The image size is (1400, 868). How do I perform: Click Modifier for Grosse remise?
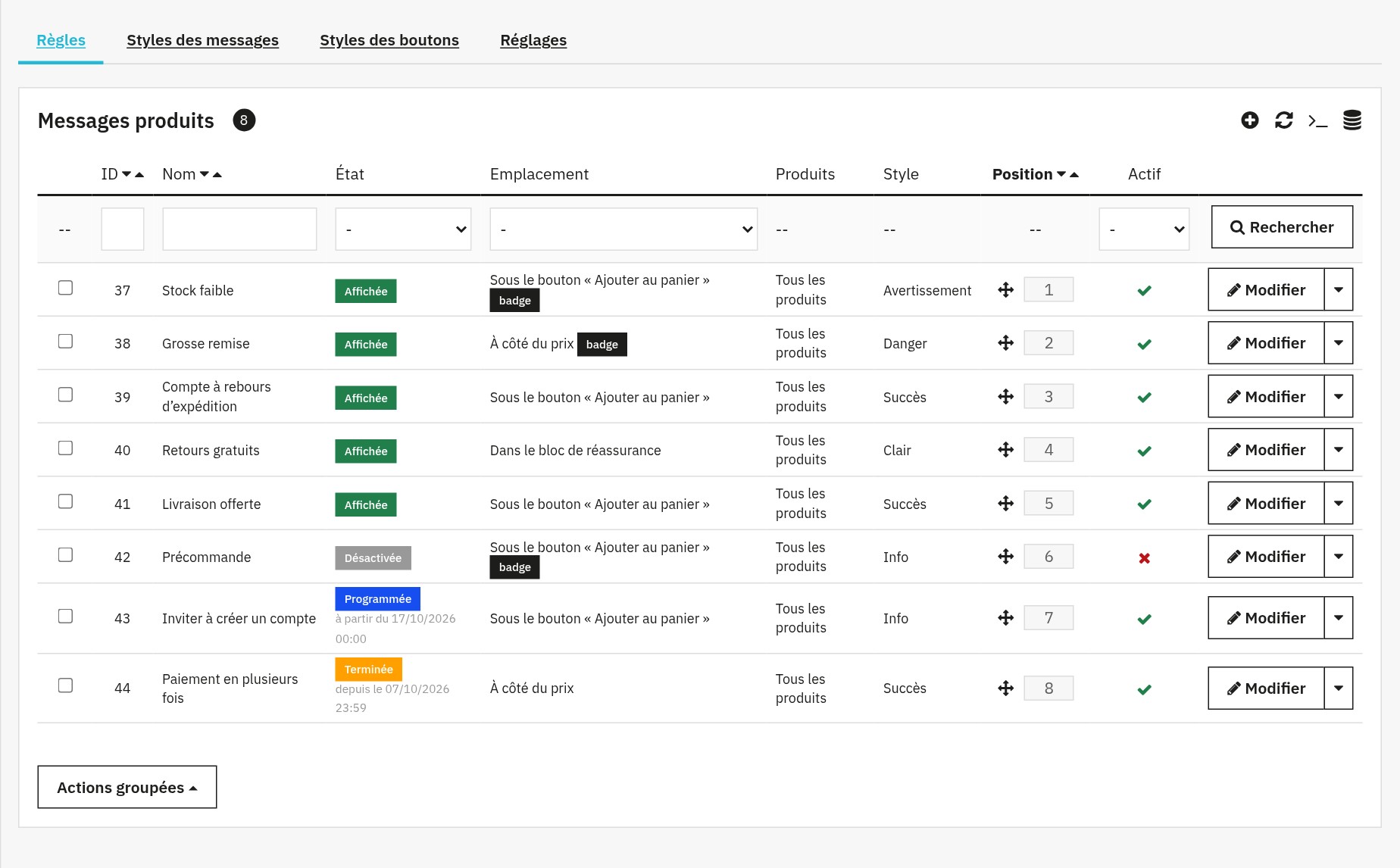click(x=1266, y=342)
